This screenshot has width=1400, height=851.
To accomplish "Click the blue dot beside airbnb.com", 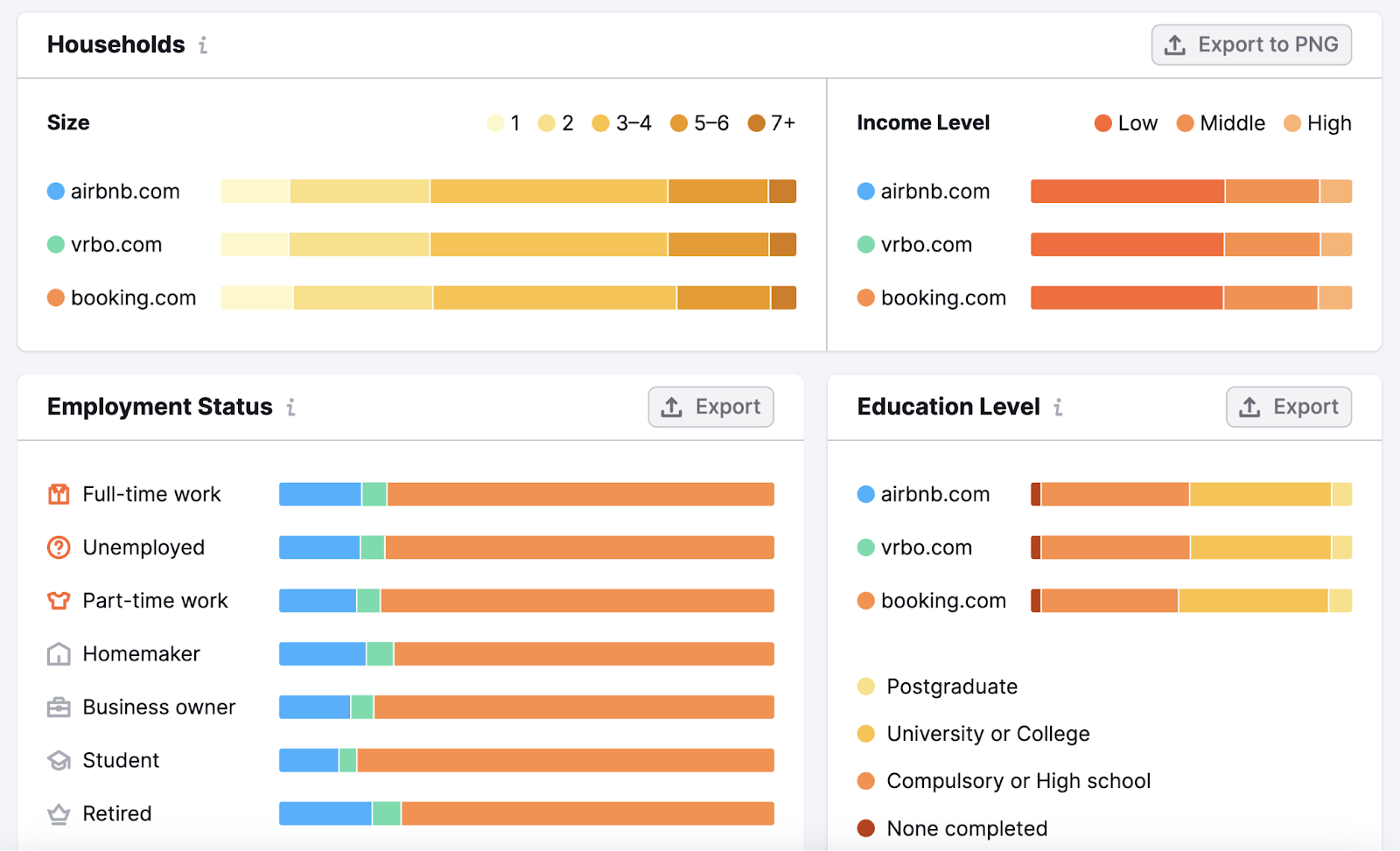I will [x=54, y=191].
